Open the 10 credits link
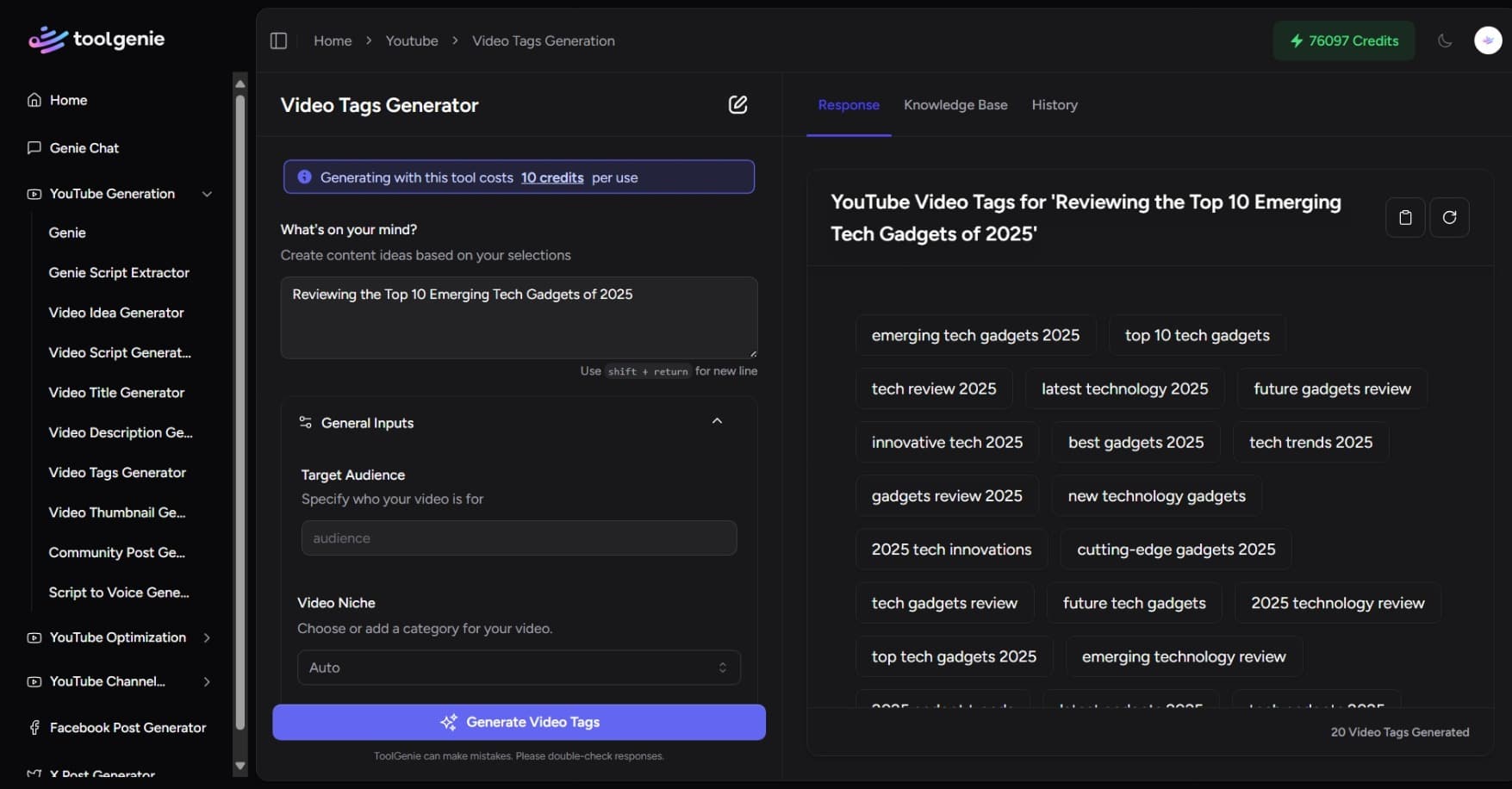The image size is (1512, 789). point(552,177)
